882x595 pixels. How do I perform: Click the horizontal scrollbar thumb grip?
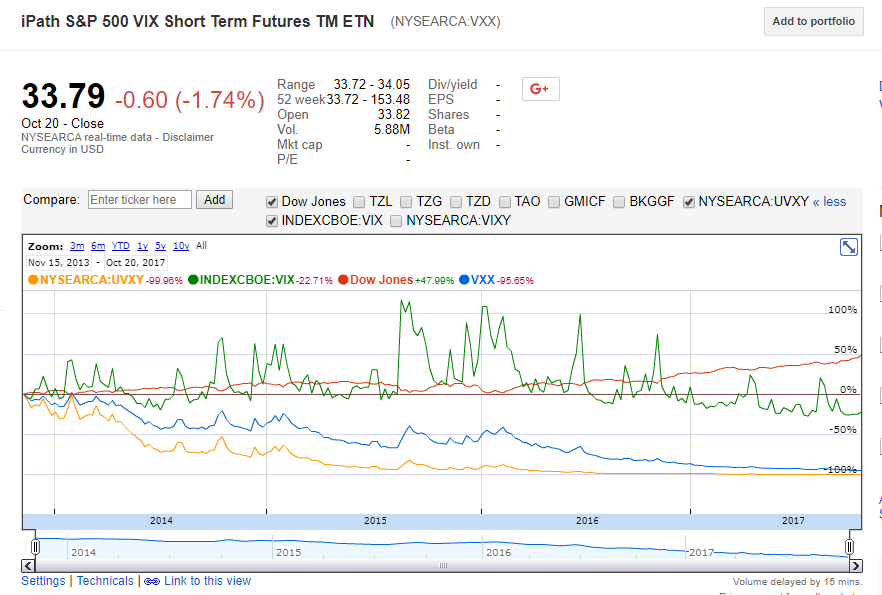point(443,565)
